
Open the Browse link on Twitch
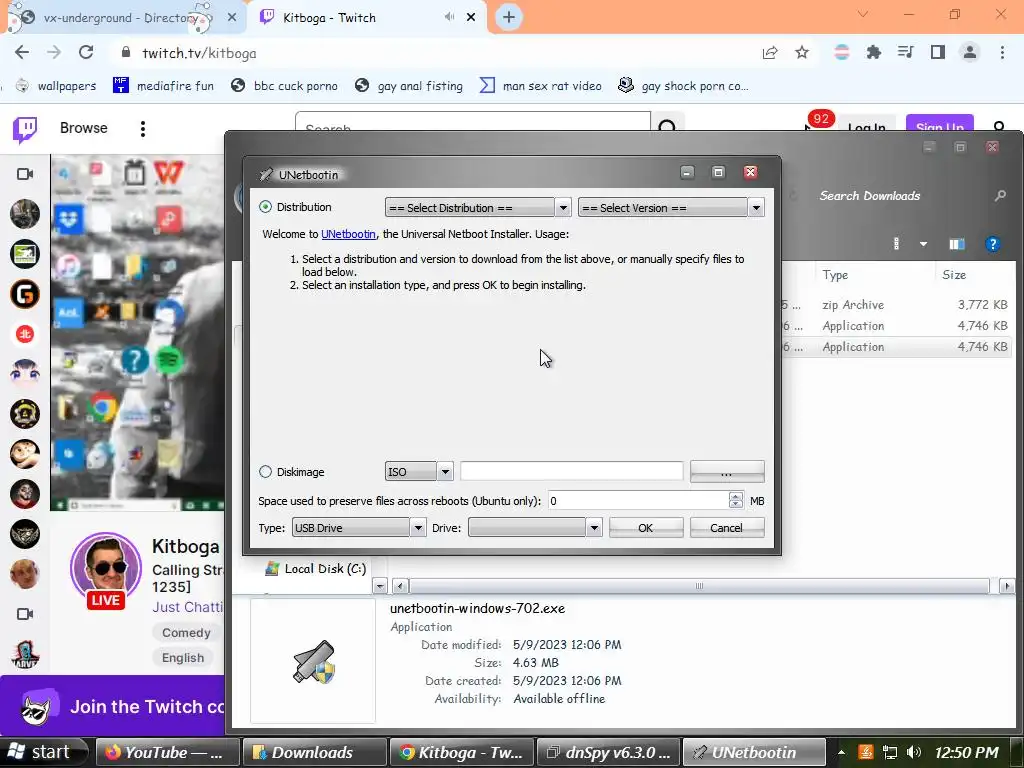coord(84,128)
